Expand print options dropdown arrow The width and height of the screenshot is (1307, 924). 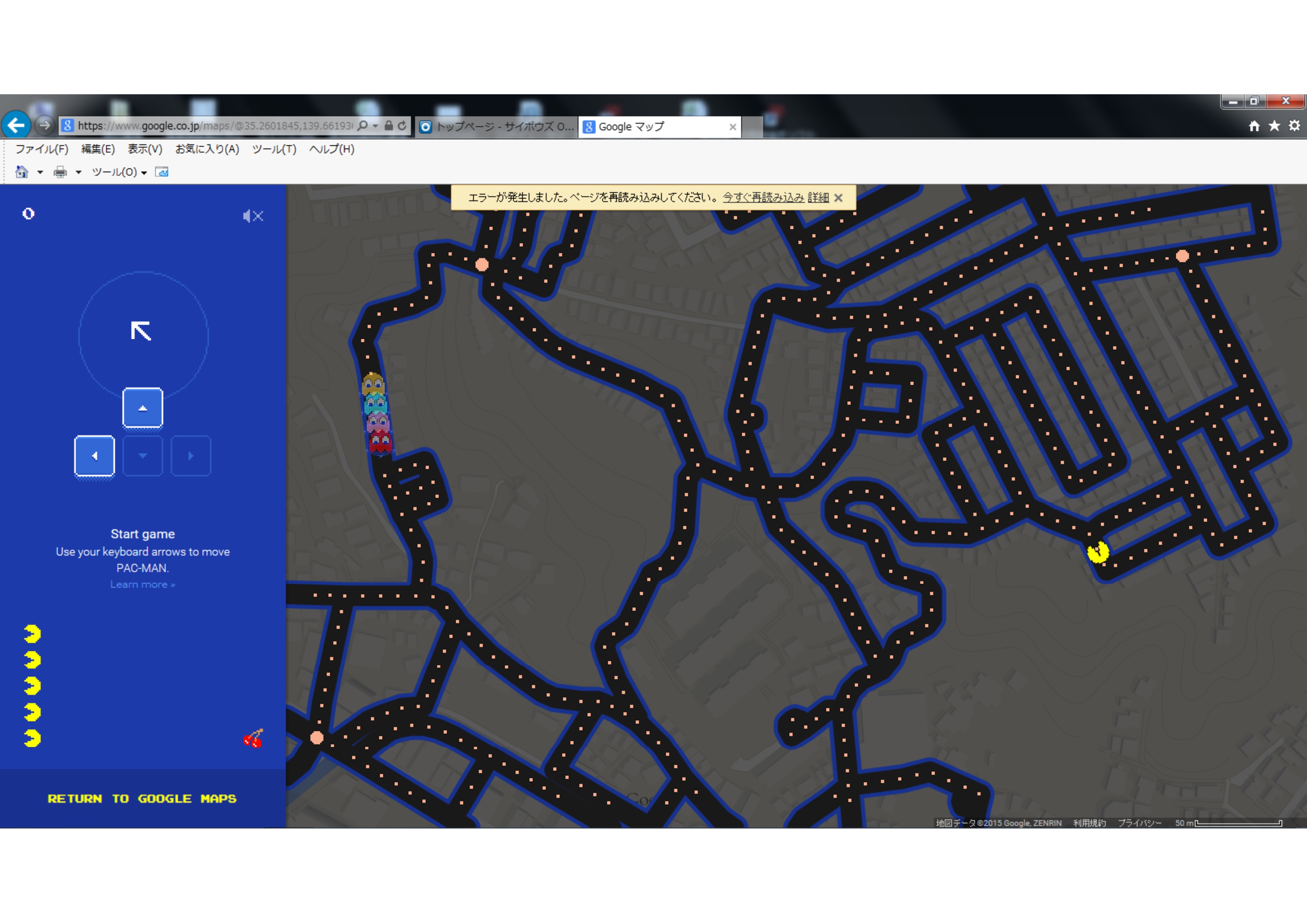coord(79,173)
